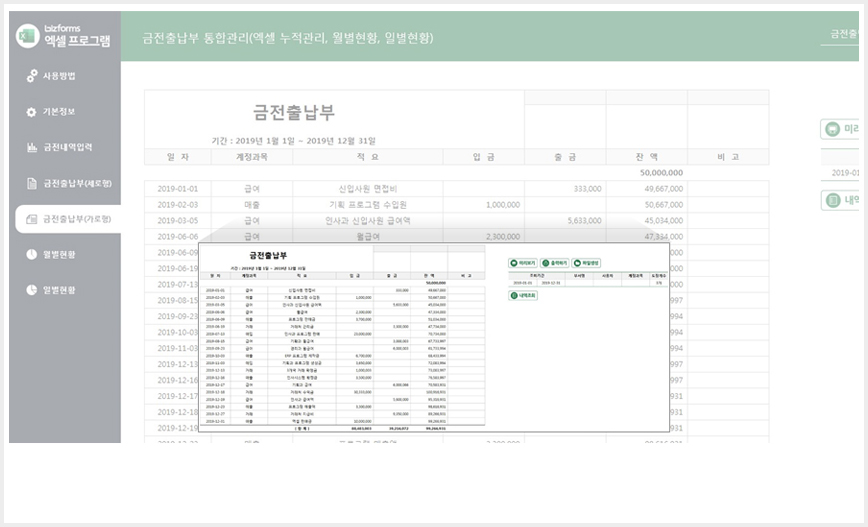The image size is (868, 527).
Task: Click the 잔 액 column header
Action: tap(647, 157)
